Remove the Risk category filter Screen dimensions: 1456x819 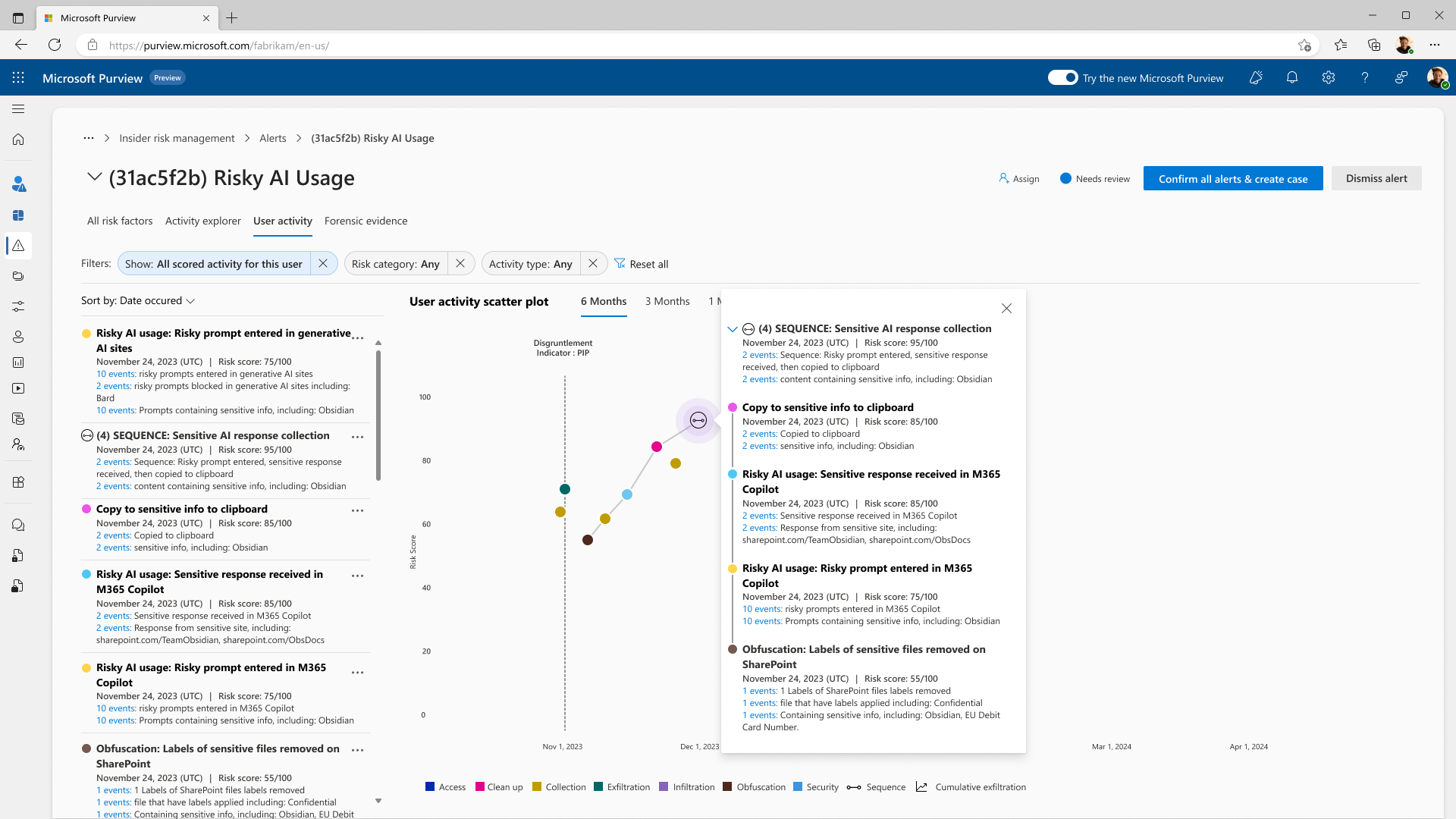click(x=460, y=263)
